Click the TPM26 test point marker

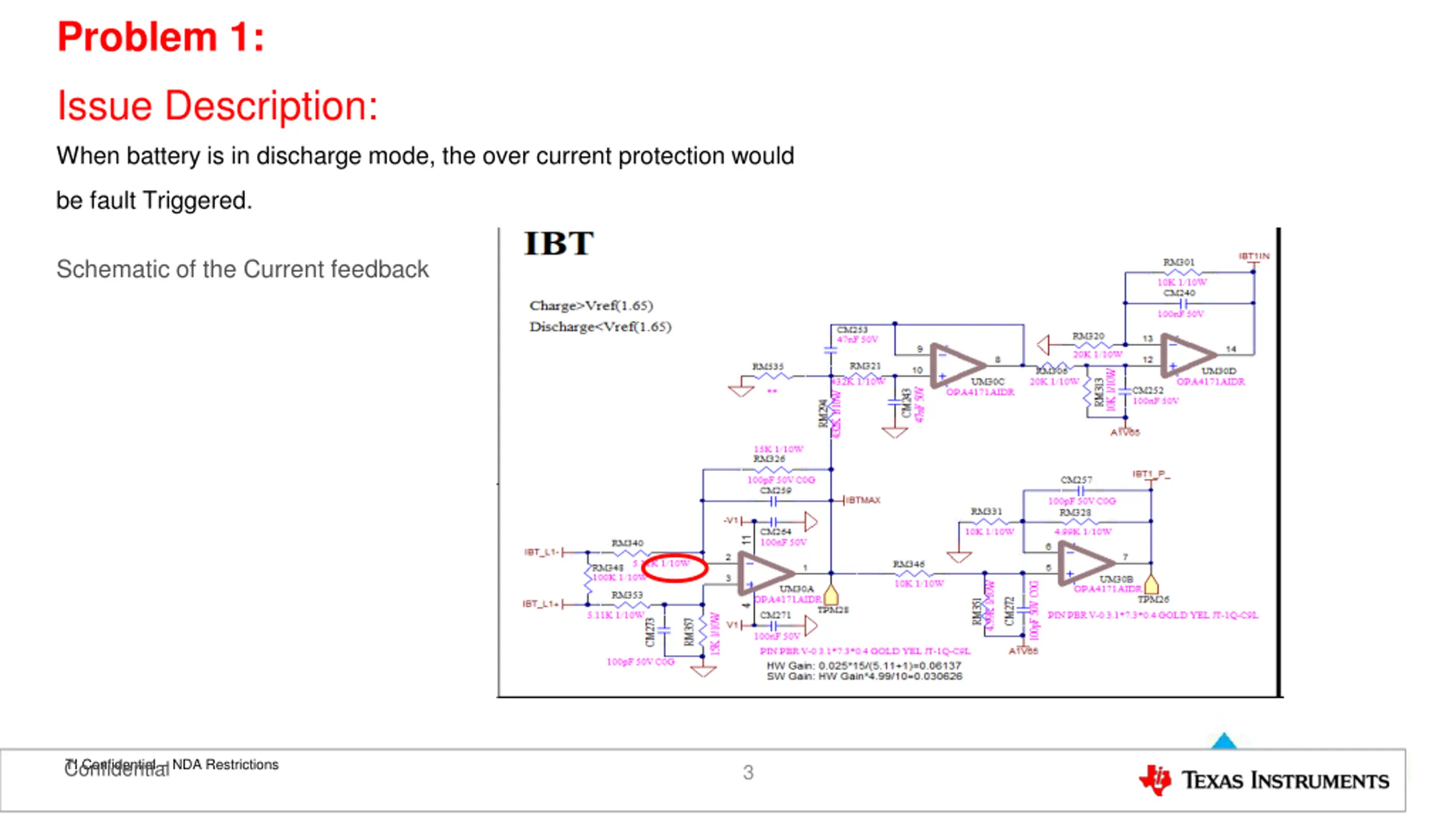pos(1151,585)
